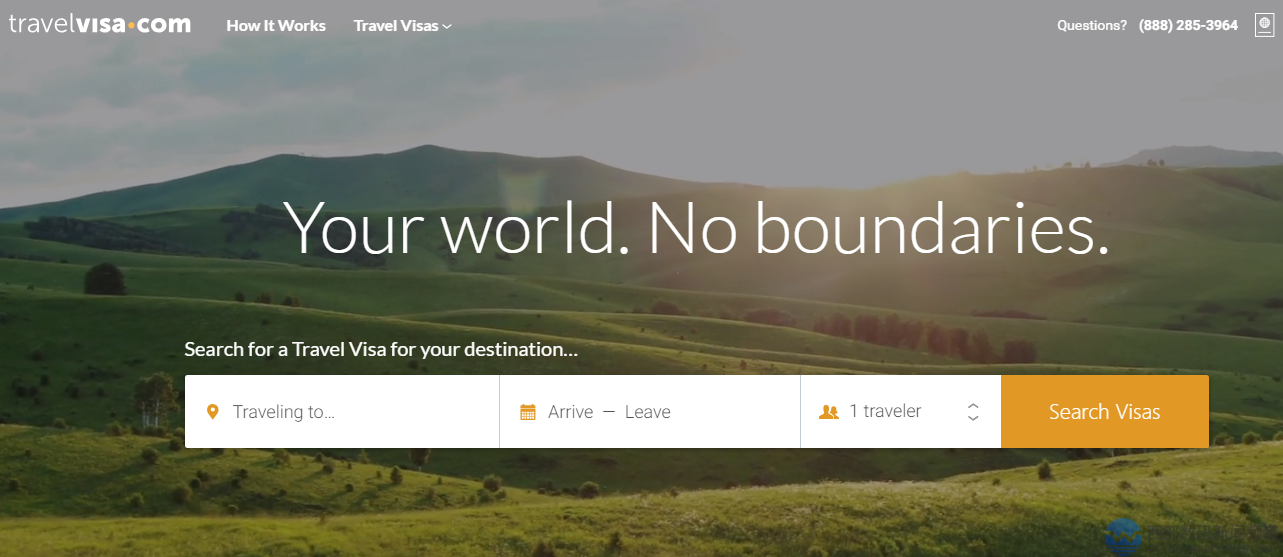Image resolution: width=1283 pixels, height=557 pixels.
Task: Call the (888) 285-3964 phone link
Action: (1188, 26)
